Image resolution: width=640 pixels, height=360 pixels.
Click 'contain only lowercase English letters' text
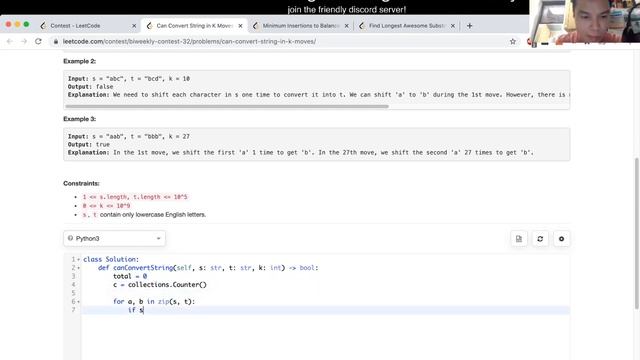point(153,215)
